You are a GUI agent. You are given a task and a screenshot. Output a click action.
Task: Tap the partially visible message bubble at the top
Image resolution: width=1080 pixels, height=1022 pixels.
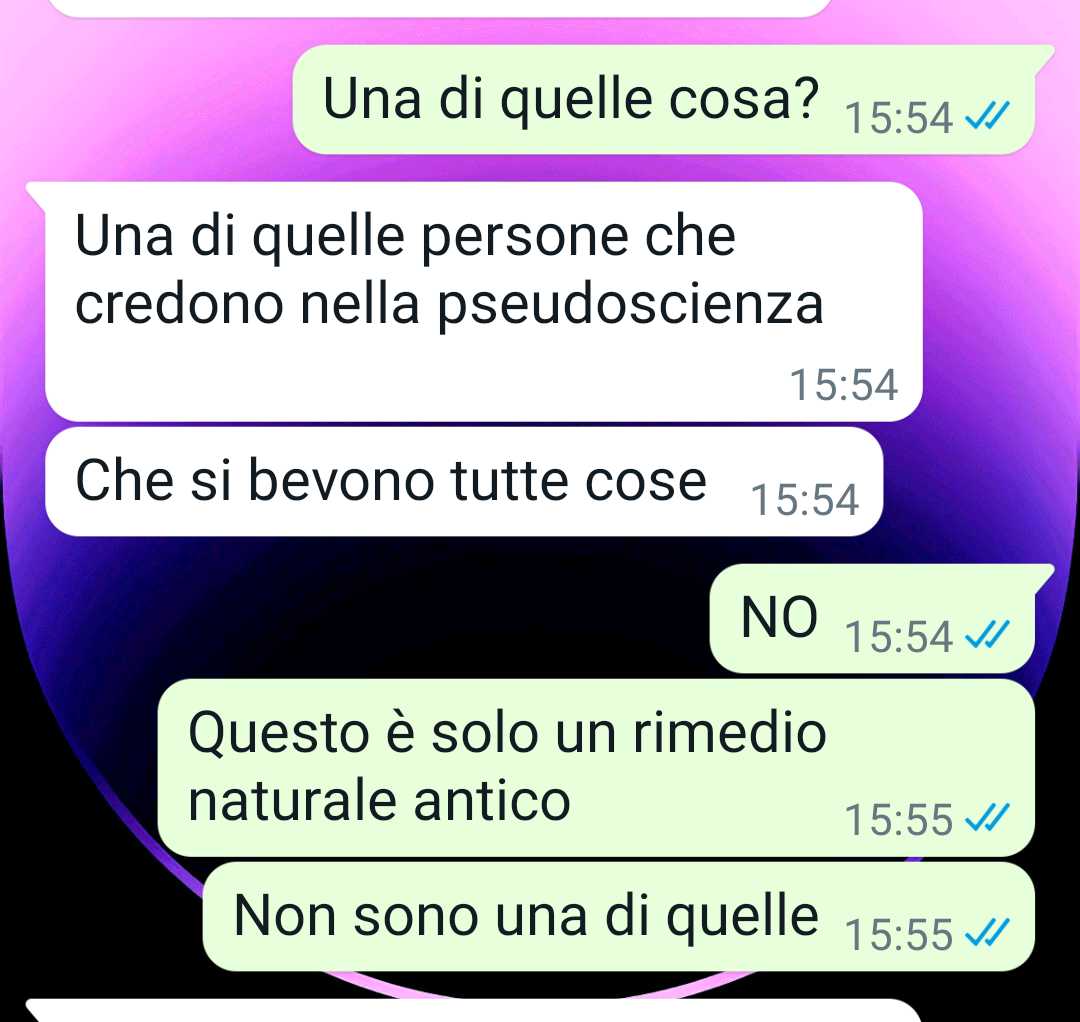(441, 8)
